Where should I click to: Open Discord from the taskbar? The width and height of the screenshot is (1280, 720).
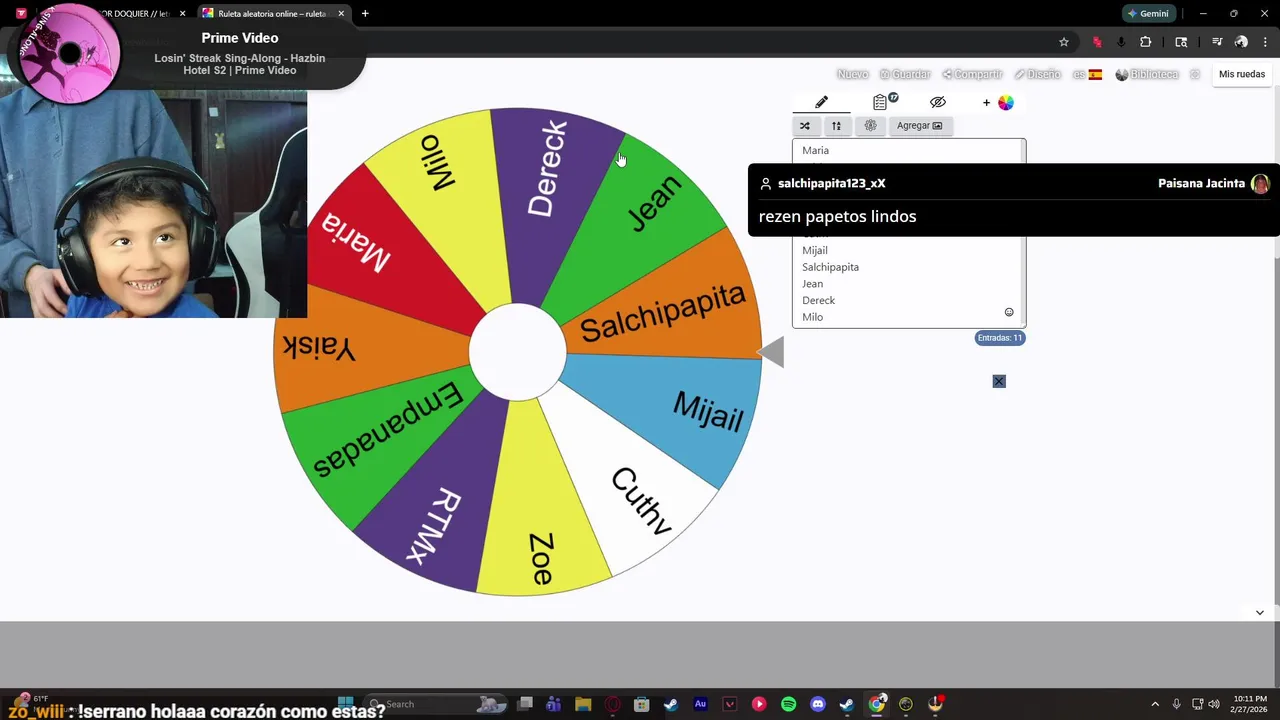click(818, 704)
